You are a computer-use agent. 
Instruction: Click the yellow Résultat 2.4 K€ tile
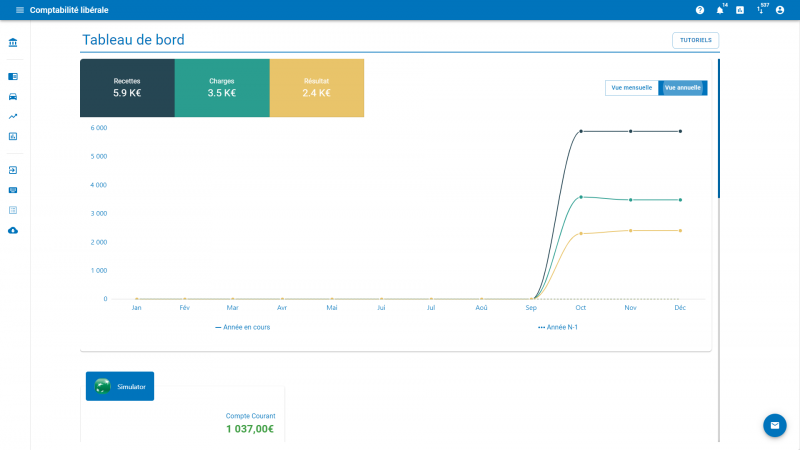[x=316, y=88]
